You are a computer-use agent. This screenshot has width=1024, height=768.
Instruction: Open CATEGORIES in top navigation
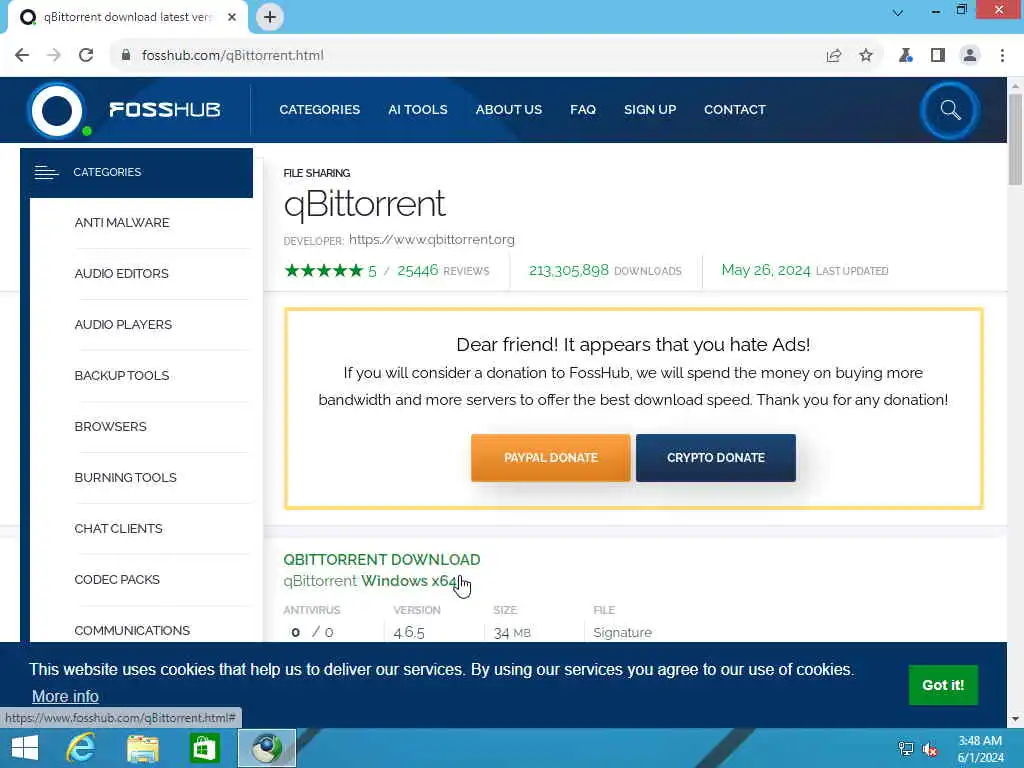[319, 110]
